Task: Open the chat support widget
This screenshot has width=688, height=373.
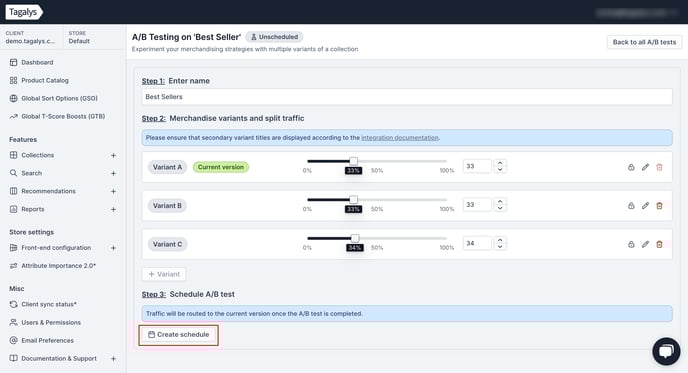Action: tap(666, 351)
